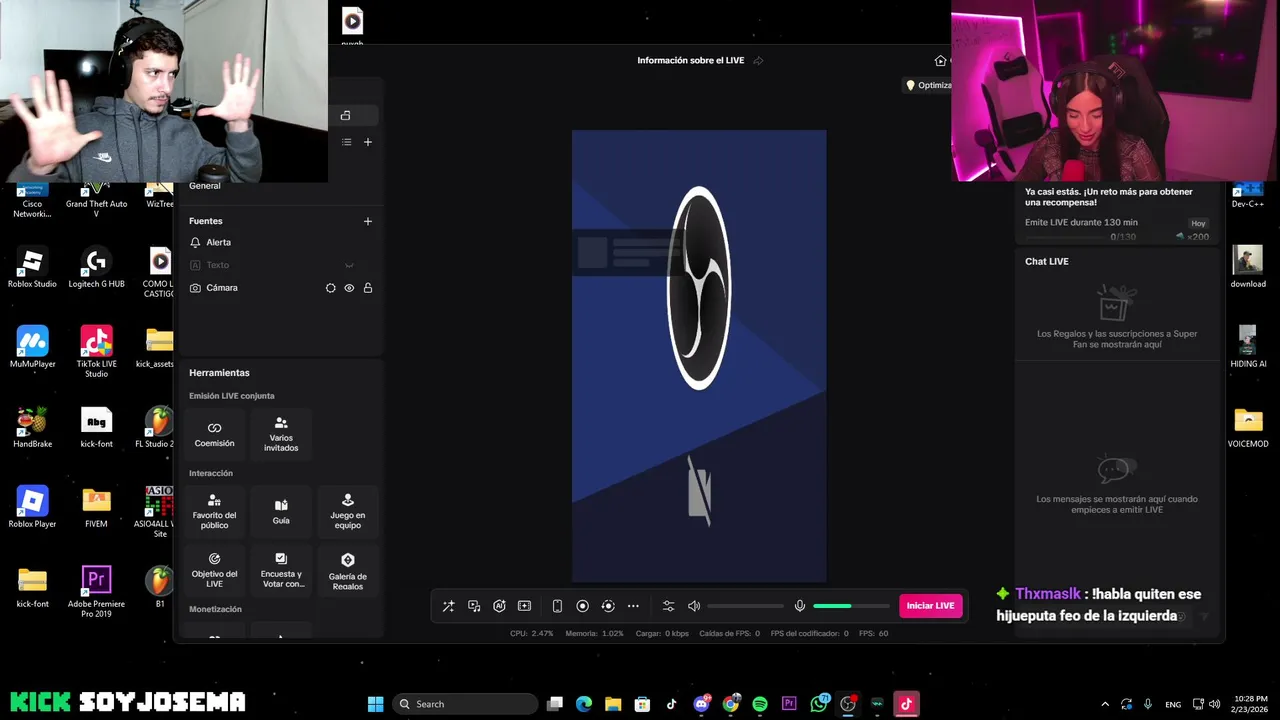Open TikTok LIVE Studio desktop shortcut
This screenshot has height=720, width=1280.
click(96, 352)
